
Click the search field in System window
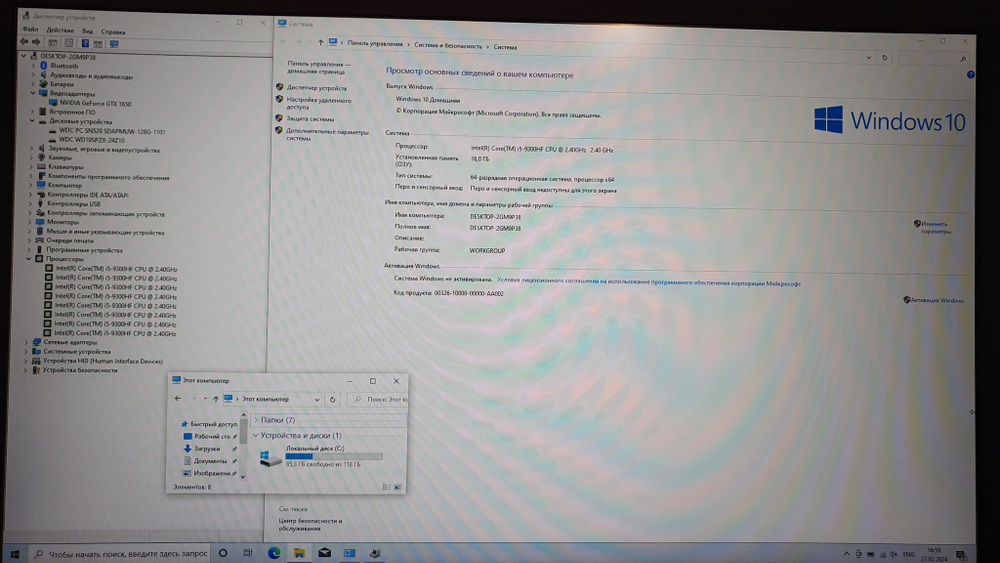(x=932, y=58)
